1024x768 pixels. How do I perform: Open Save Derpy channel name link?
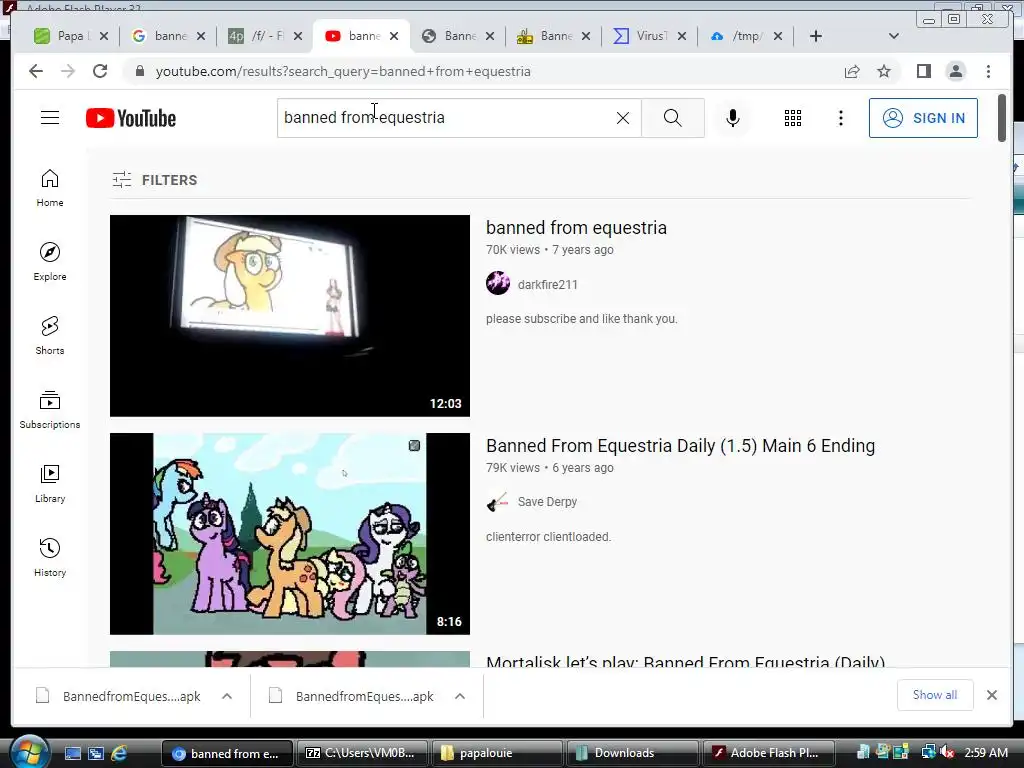(547, 502)
